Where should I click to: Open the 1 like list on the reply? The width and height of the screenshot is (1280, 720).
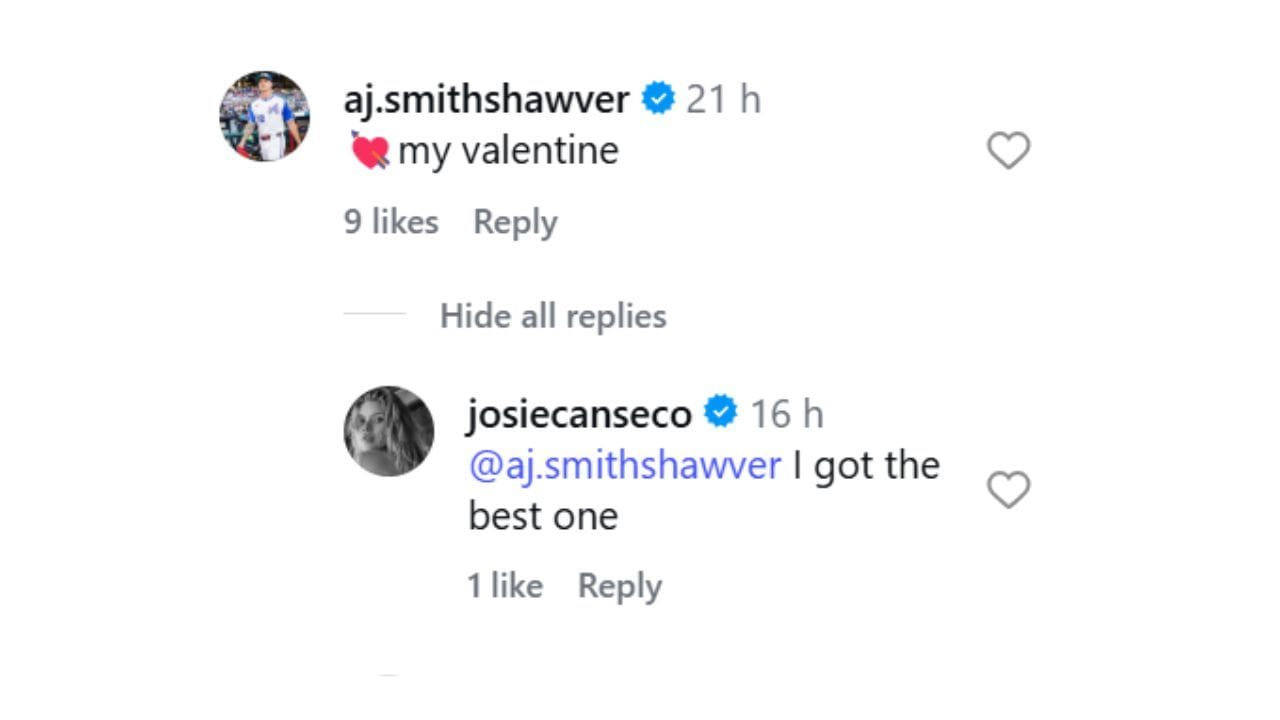tap(506, 586)
